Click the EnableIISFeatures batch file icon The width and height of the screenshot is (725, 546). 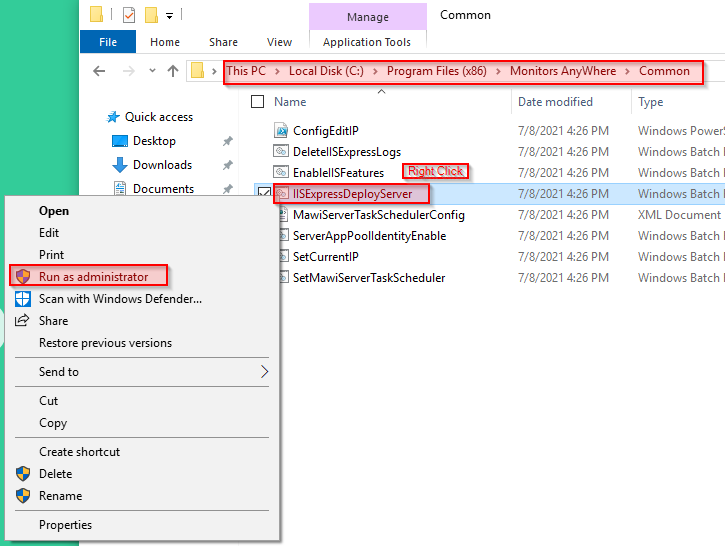pos(281,173)
